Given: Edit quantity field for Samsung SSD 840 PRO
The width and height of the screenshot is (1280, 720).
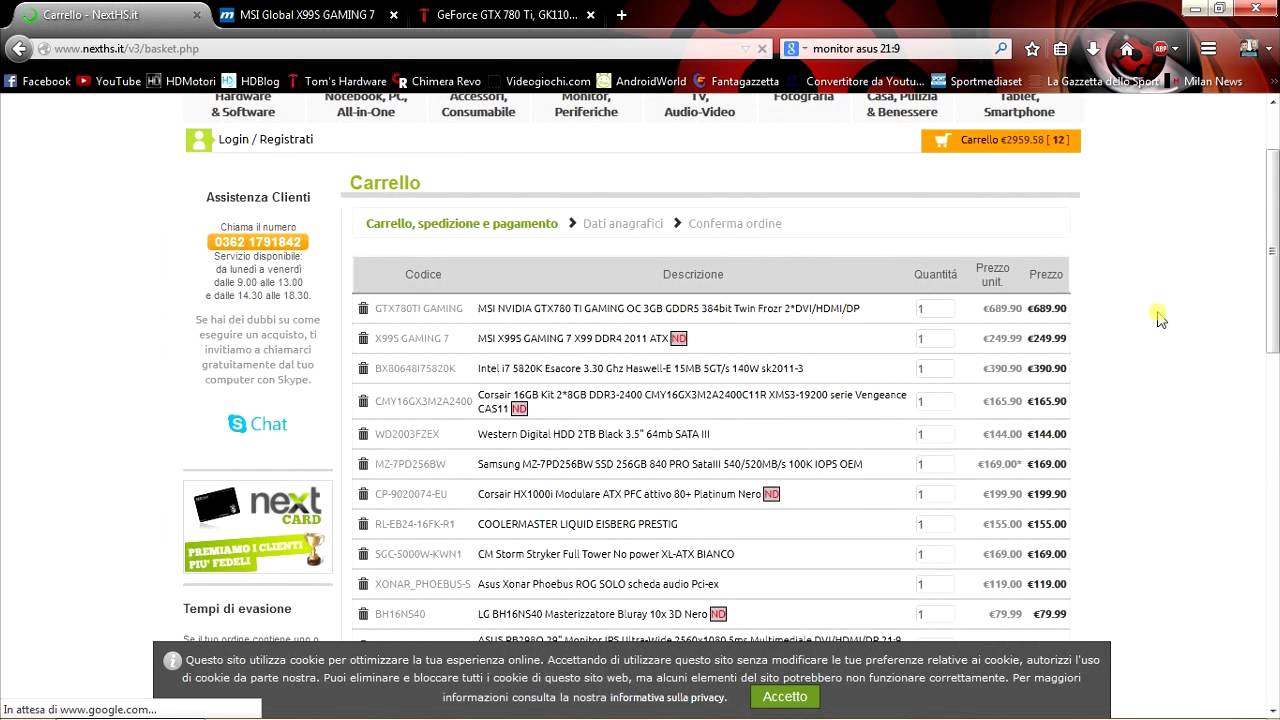Looking at the screenshot, I should click(x=935, y=464).
